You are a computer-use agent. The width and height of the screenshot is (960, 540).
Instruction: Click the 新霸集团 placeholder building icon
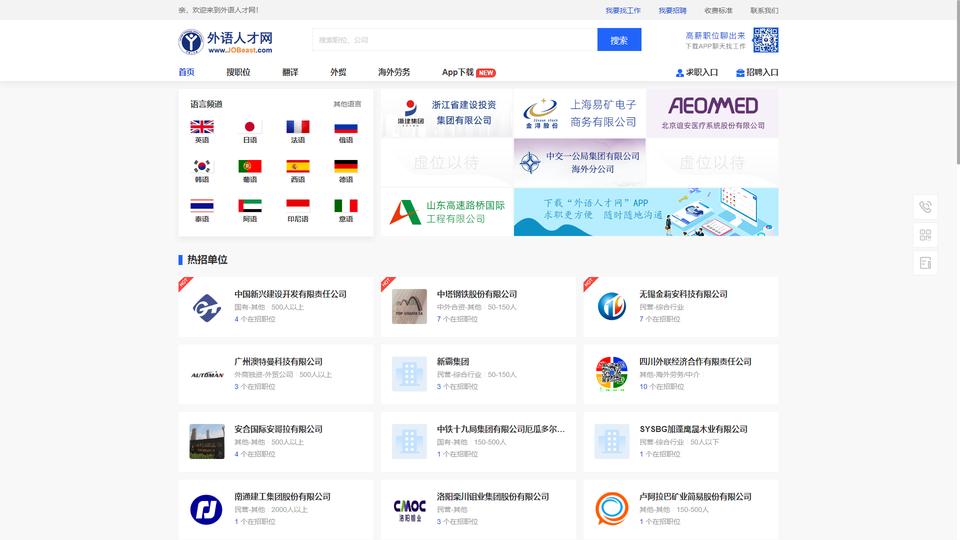tap(409, 374)
